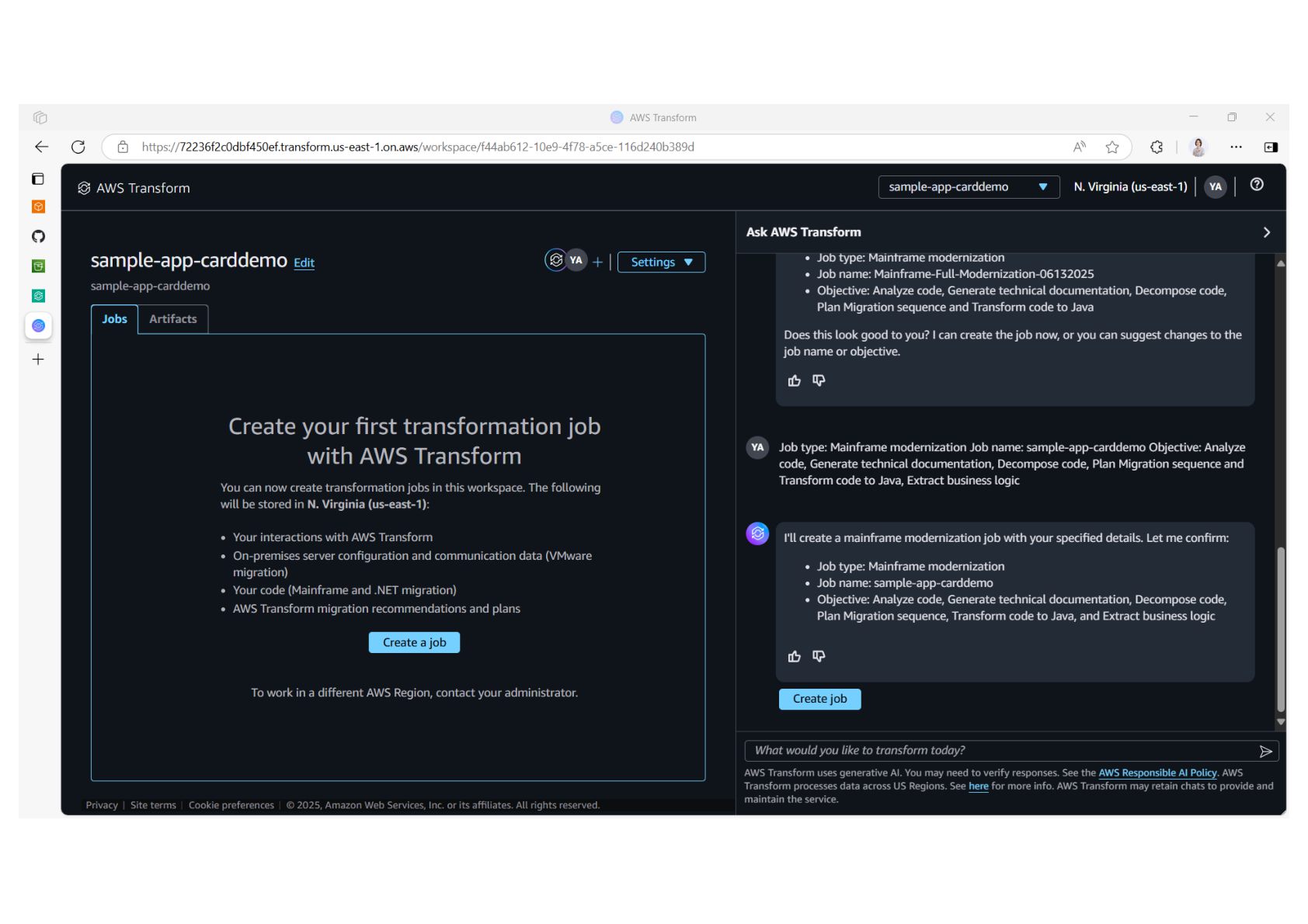
Task: Switch to the GitHub tab
Action: pos(38,236)
